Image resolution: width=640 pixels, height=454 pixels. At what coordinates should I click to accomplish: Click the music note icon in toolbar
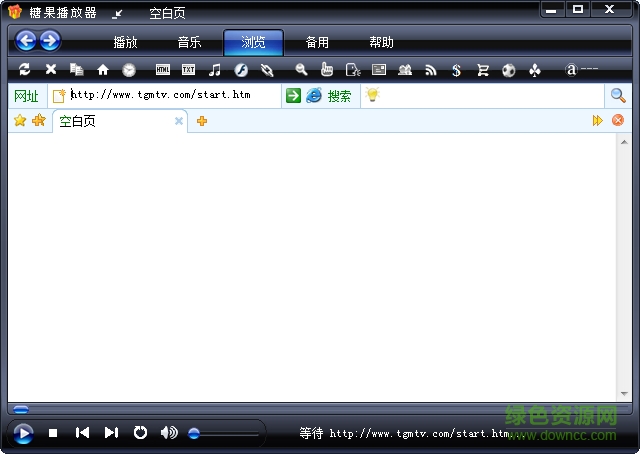(214, 70)
